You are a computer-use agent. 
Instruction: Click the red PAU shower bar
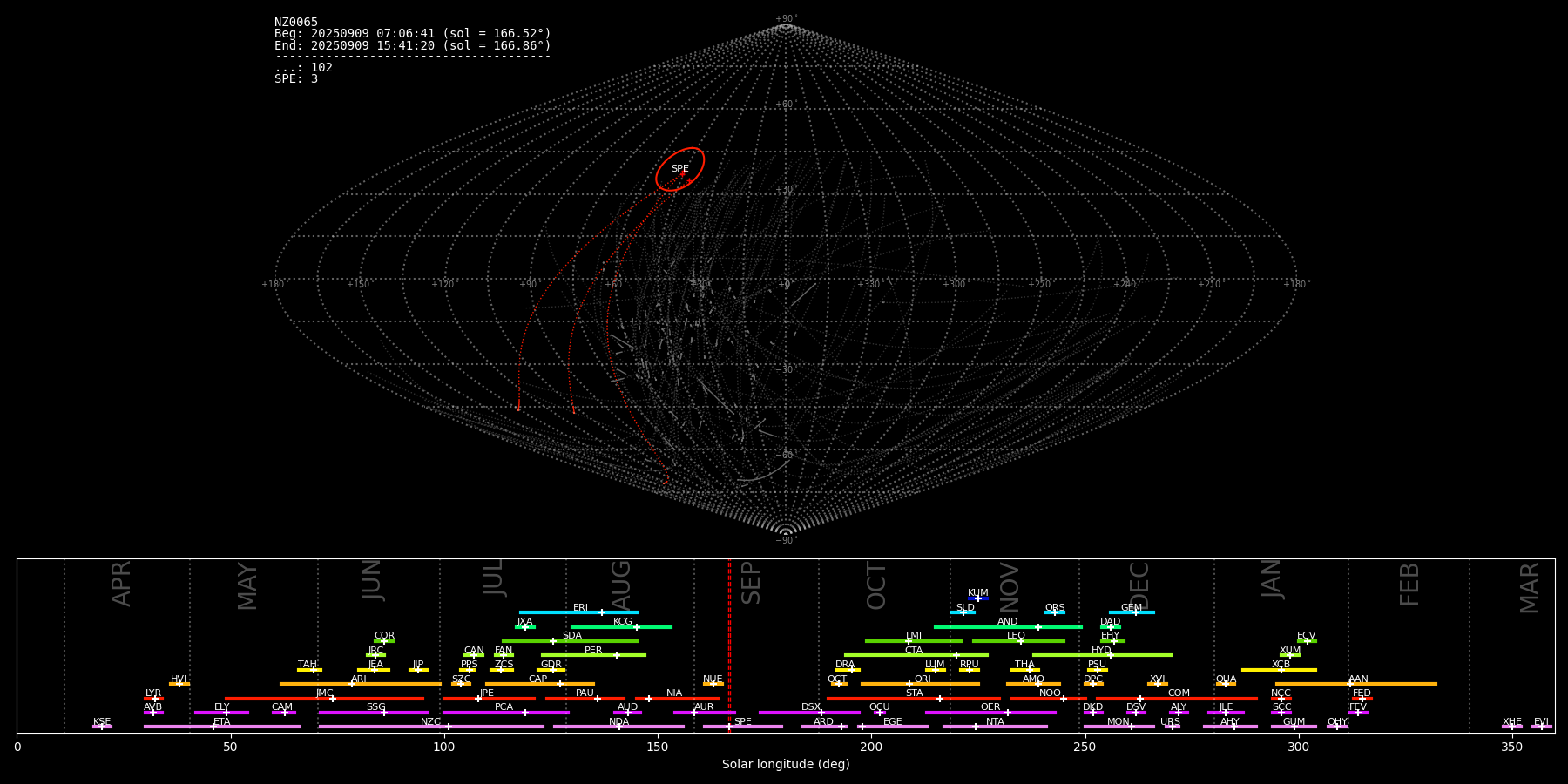(x=585, y=699)
